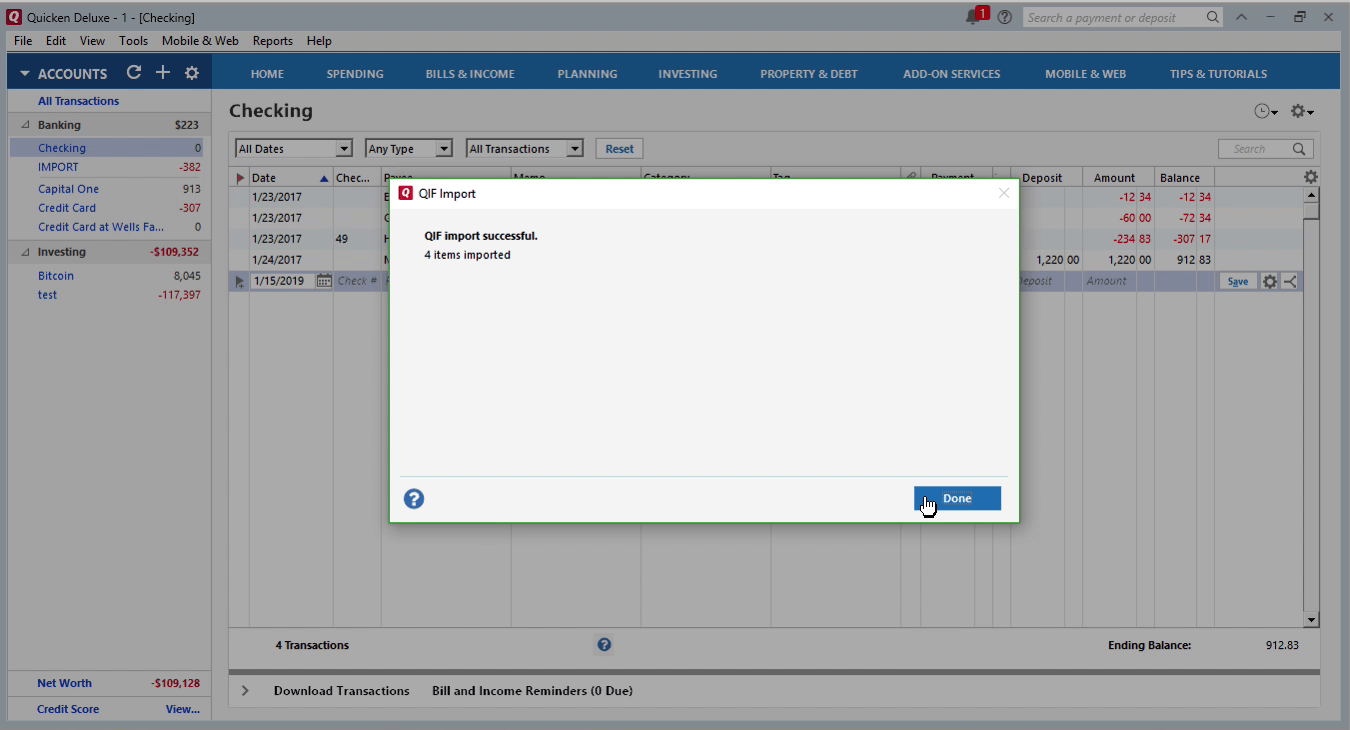Sort register by Balance column header

click(1184, 178)
